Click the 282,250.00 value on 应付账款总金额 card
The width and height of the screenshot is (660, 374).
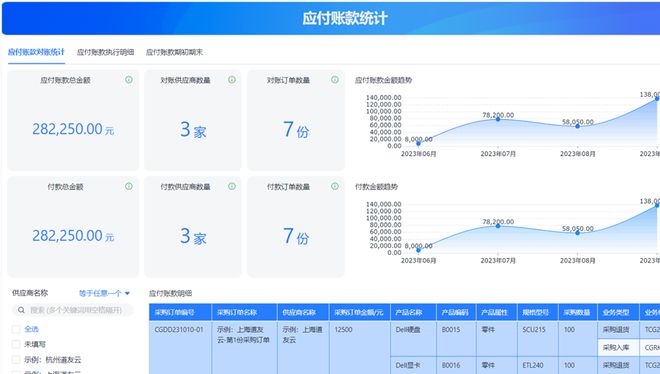coord(73,129)
